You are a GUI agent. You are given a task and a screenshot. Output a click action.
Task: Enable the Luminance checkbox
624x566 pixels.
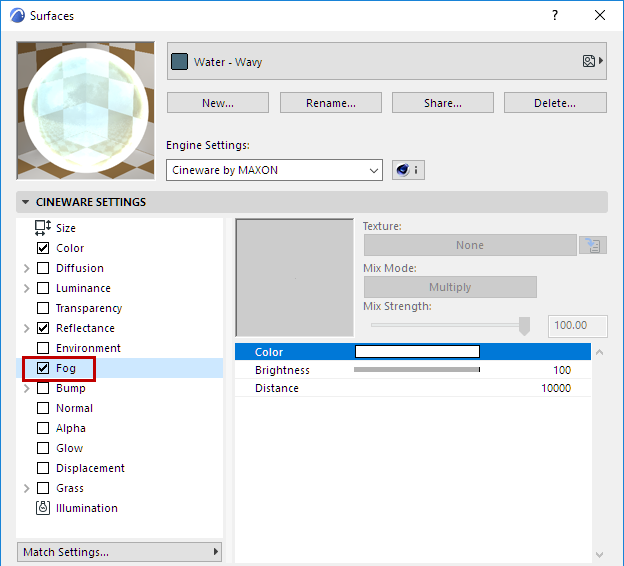(x=43, y=288)
